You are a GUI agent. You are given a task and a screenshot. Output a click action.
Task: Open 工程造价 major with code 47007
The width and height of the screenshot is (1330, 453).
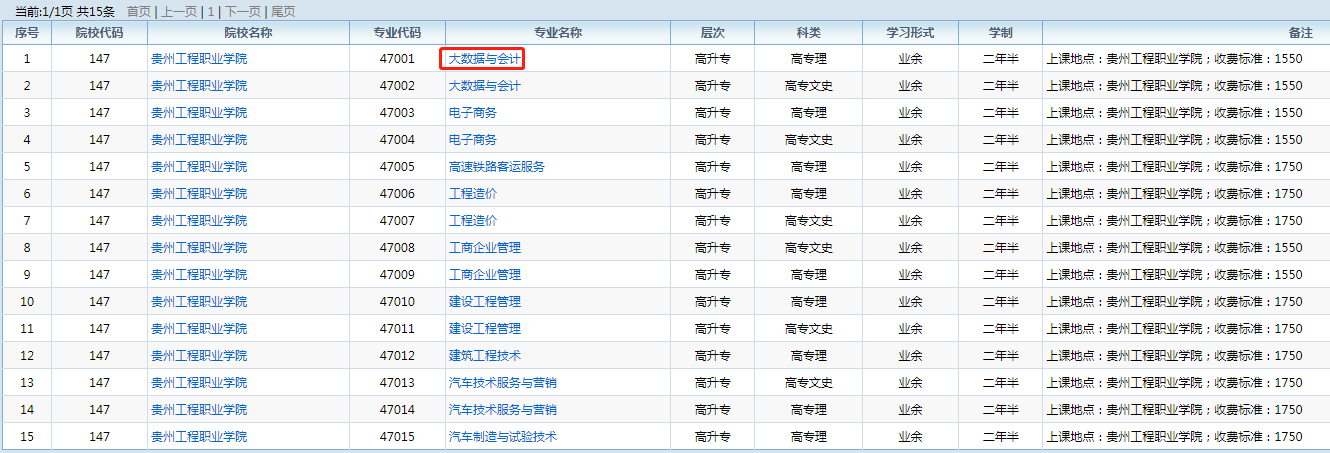point(472,221)
